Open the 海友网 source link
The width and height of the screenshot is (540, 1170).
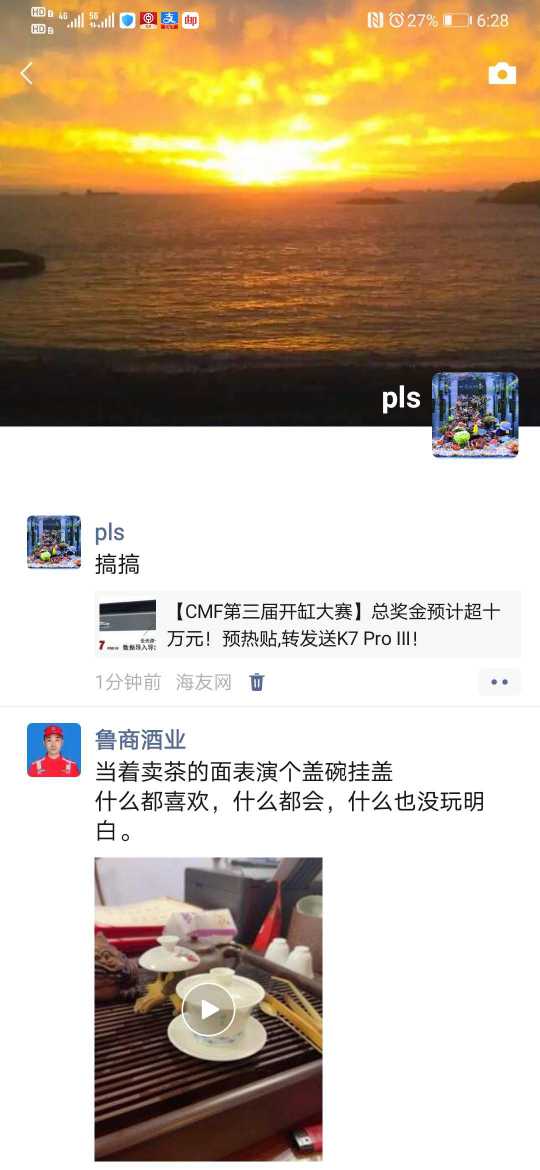pos(204,682)
